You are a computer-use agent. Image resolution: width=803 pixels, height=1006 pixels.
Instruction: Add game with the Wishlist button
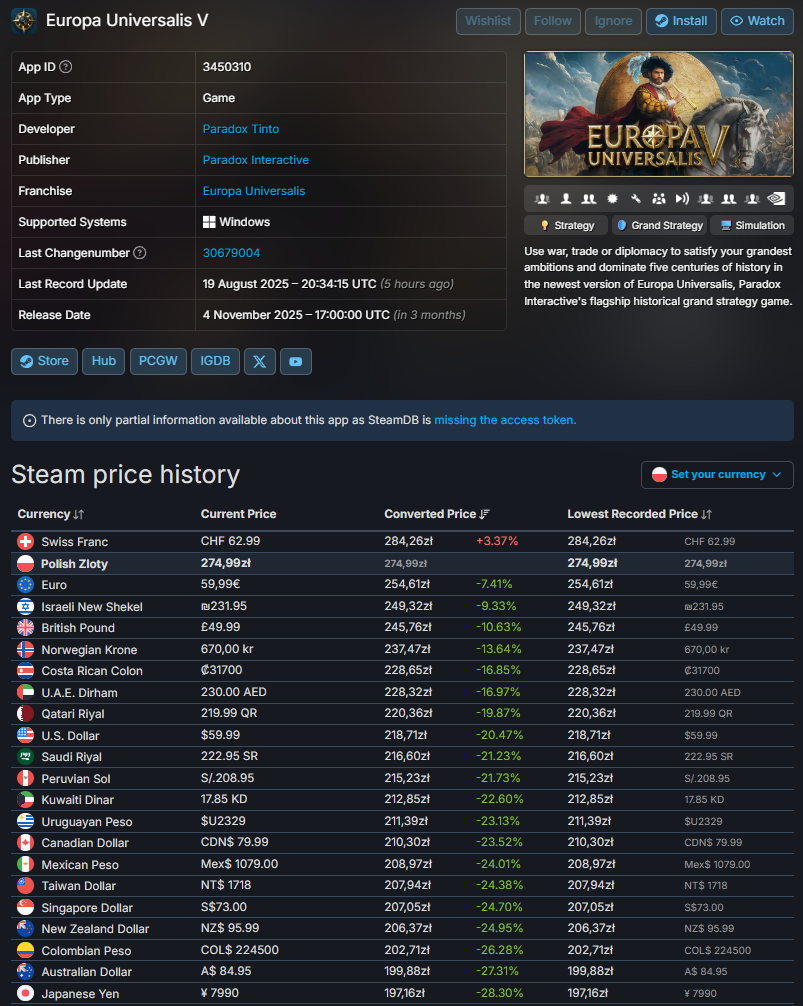tap(488, 21)
